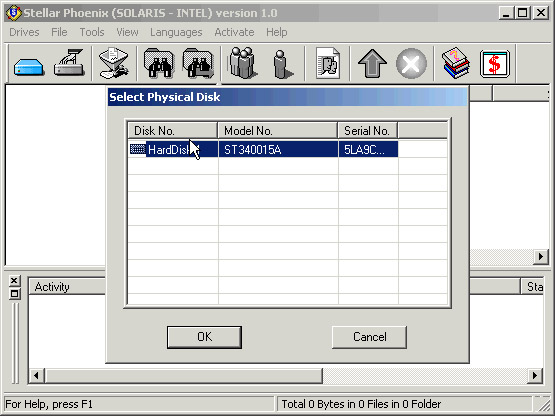This screenshot has width=555, height=416.
Task: Sort by Disk No. column header
Action: 172,131
